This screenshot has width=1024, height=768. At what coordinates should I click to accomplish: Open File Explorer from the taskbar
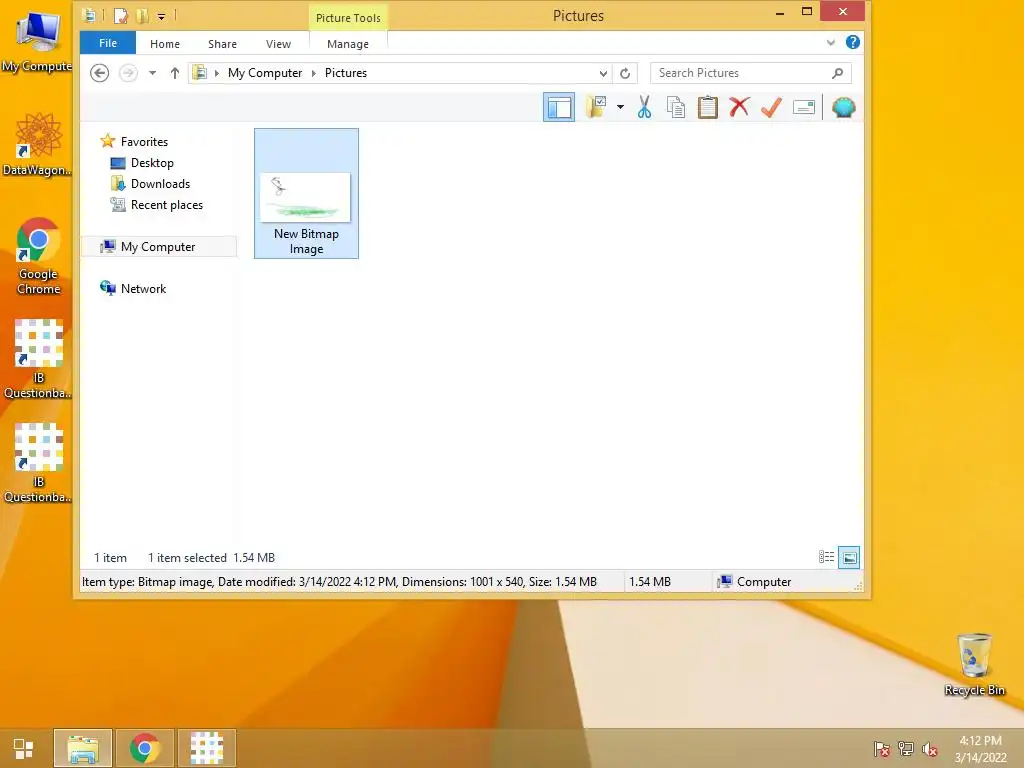point(83,748)
